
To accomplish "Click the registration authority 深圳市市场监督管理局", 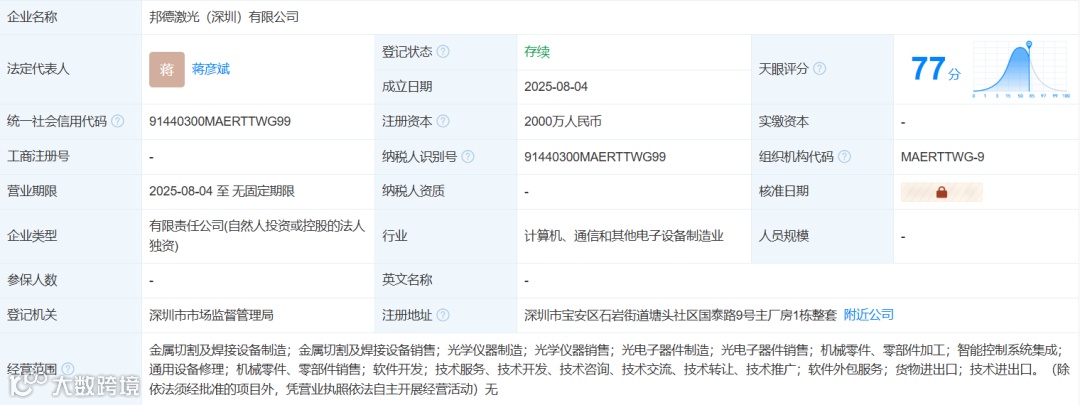I will click(211, 315).
